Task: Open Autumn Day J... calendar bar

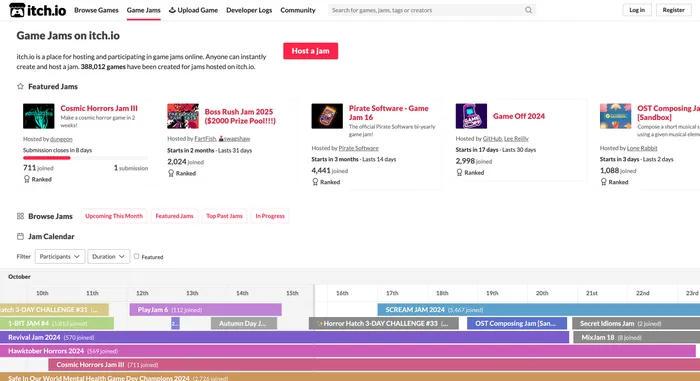Action: 244,323
